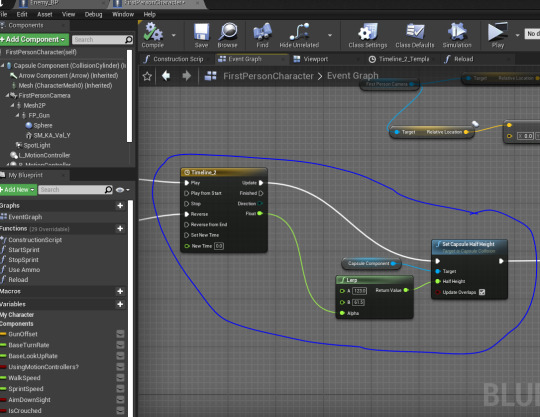Toggle WalkSpeed variable visibility eye
The width and height of the screenshot is (540, 417).
click(120, 378)
